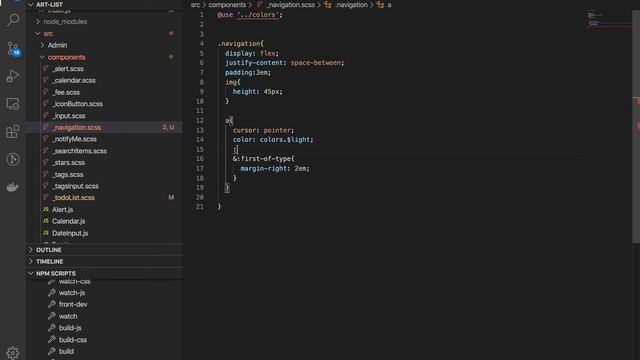
Task: Click the 'a' breadcrumb symbol
Action: [389, 5]
